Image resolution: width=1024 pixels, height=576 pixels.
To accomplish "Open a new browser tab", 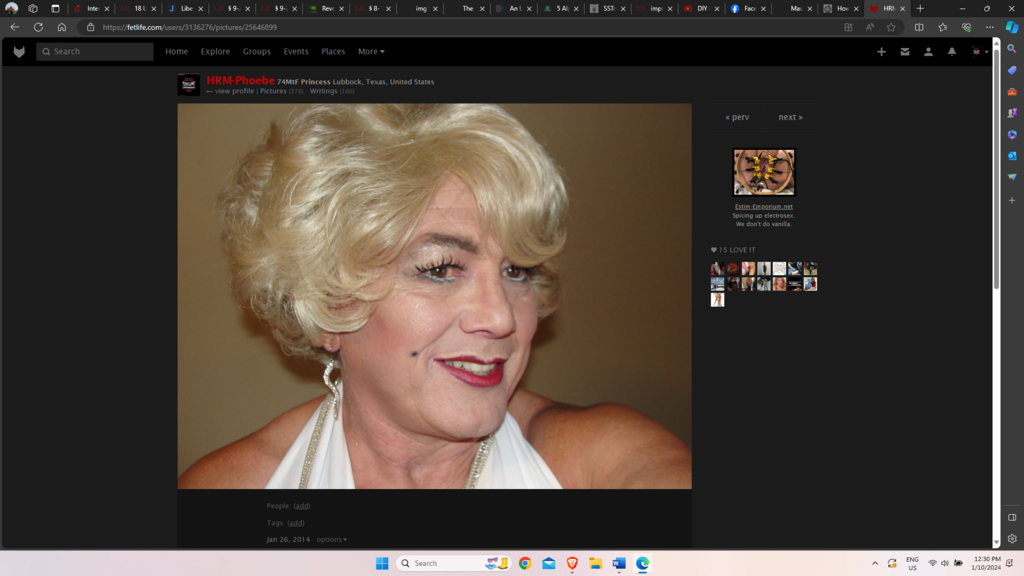I will click(920, 8).
